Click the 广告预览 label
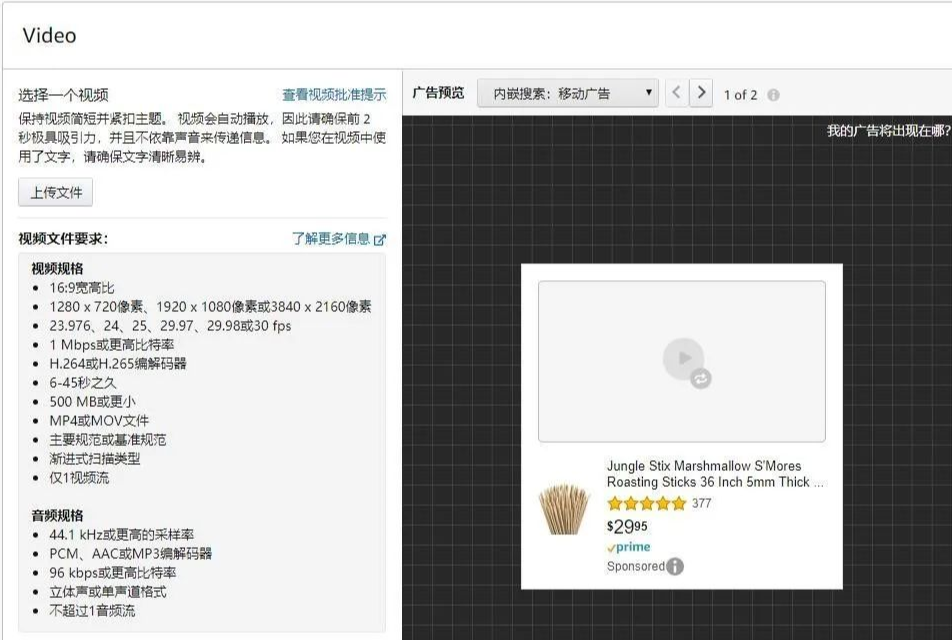952x640 pixels. (x=438, y=93)
